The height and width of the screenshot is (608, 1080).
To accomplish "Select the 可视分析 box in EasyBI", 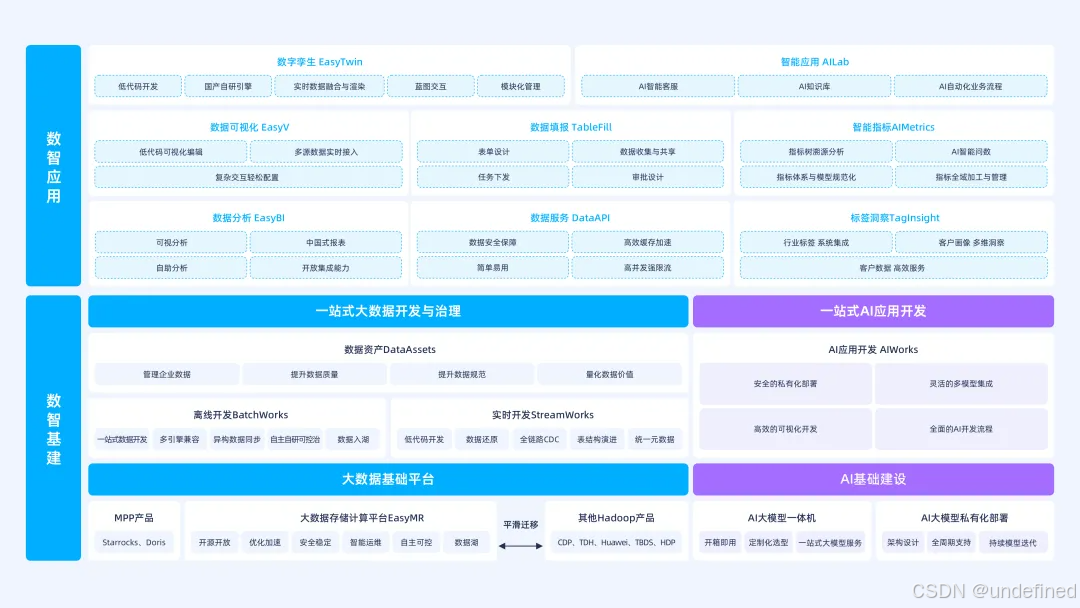I will click(x=171, y=242).
